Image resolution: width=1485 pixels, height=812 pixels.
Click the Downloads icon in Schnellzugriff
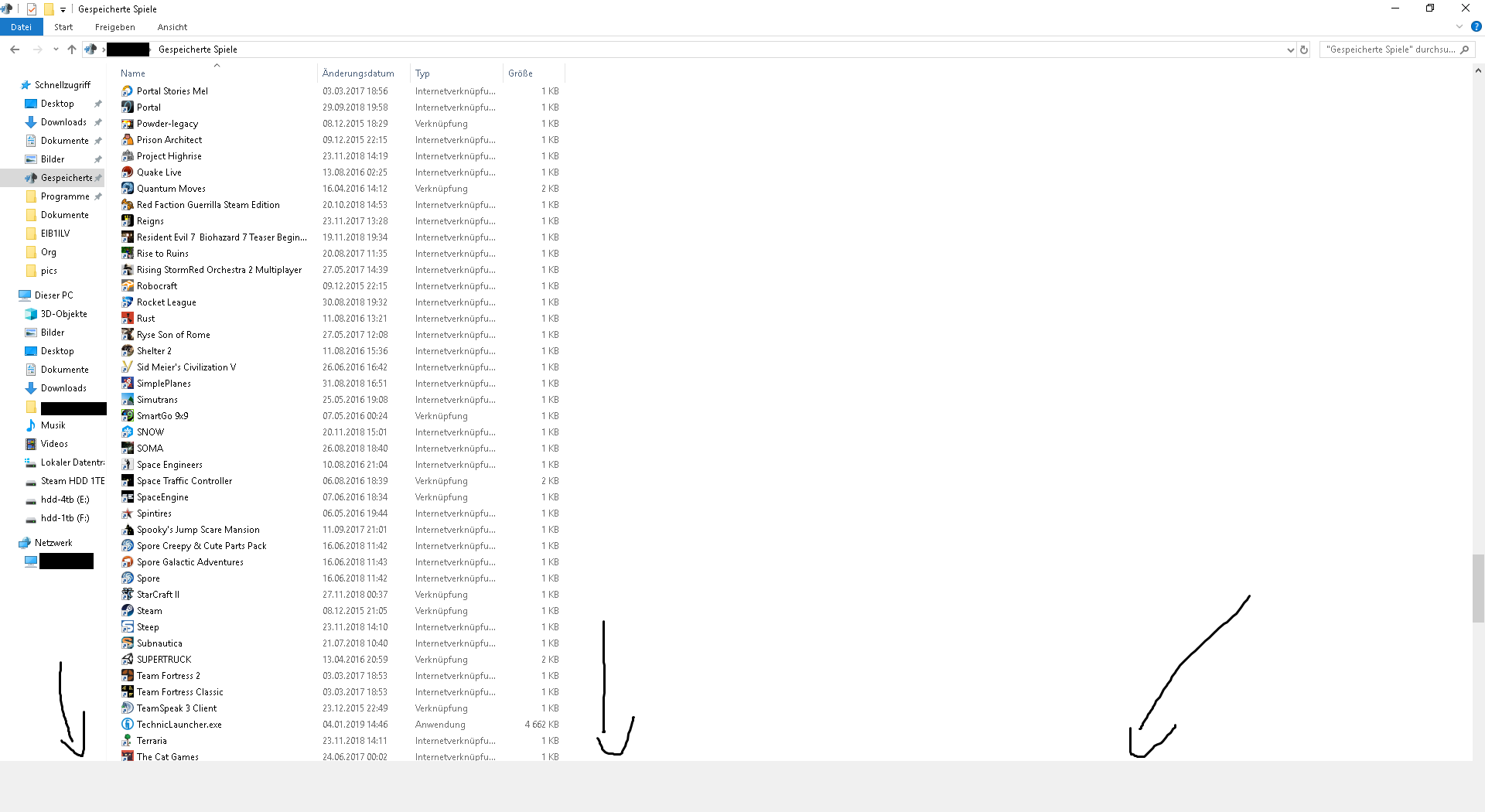point(31,122)
